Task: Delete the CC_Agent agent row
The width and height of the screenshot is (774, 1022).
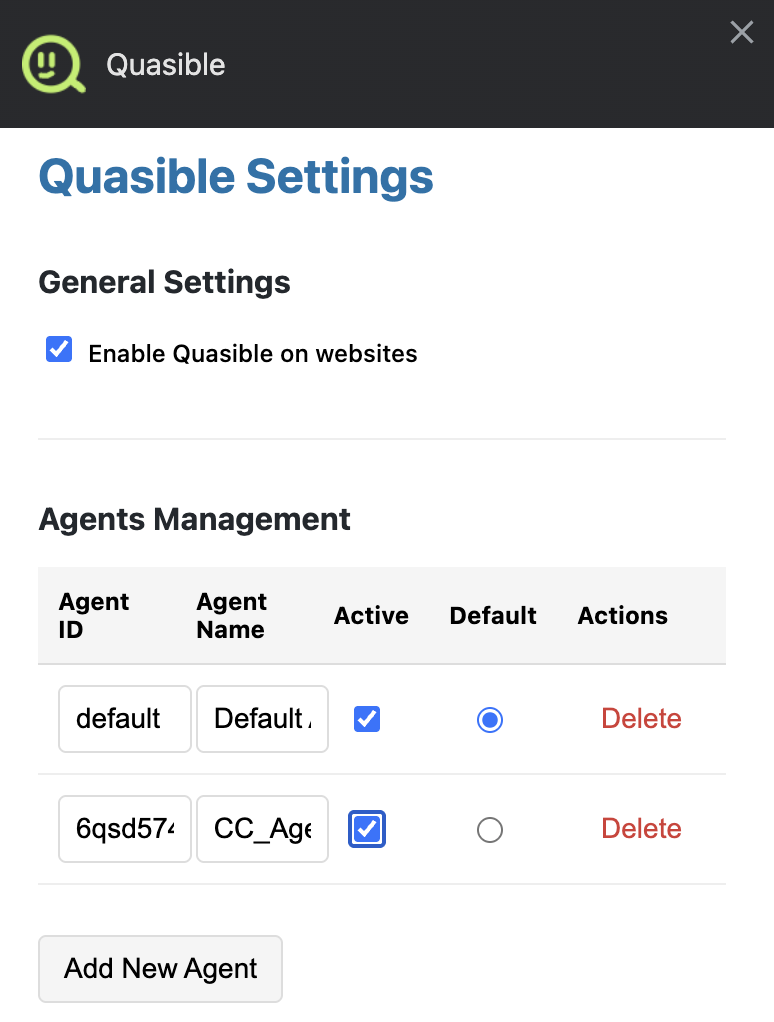Action: tap(641, 829)
